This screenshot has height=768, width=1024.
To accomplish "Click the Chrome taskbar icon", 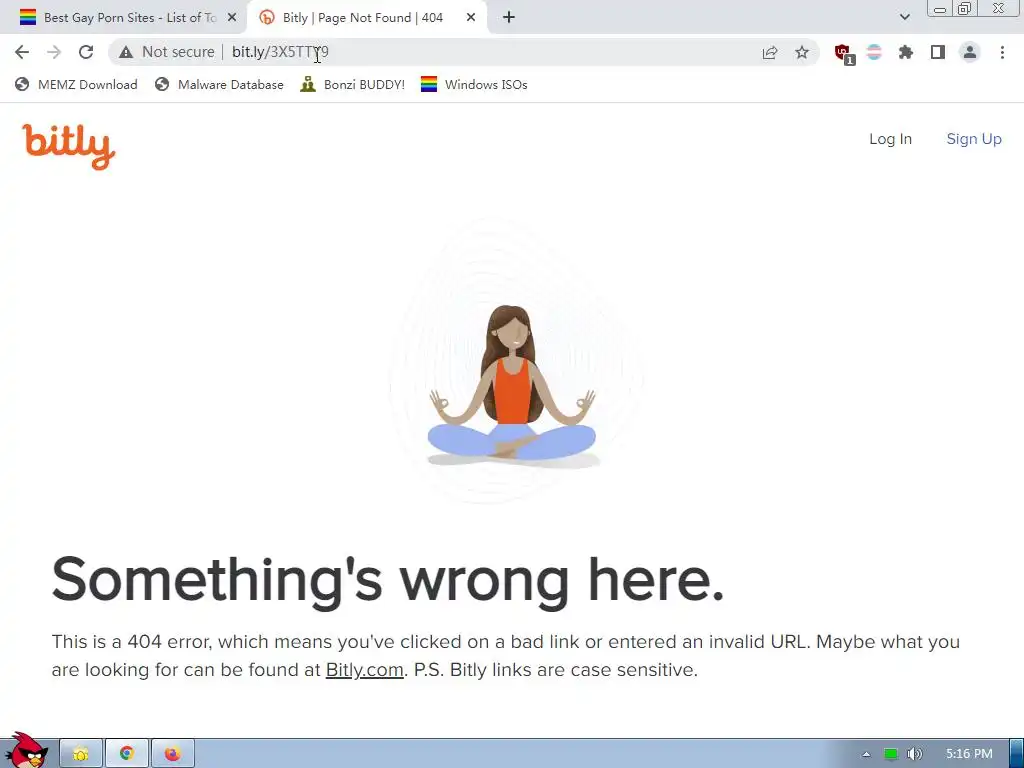I will [x=127, y=754].
